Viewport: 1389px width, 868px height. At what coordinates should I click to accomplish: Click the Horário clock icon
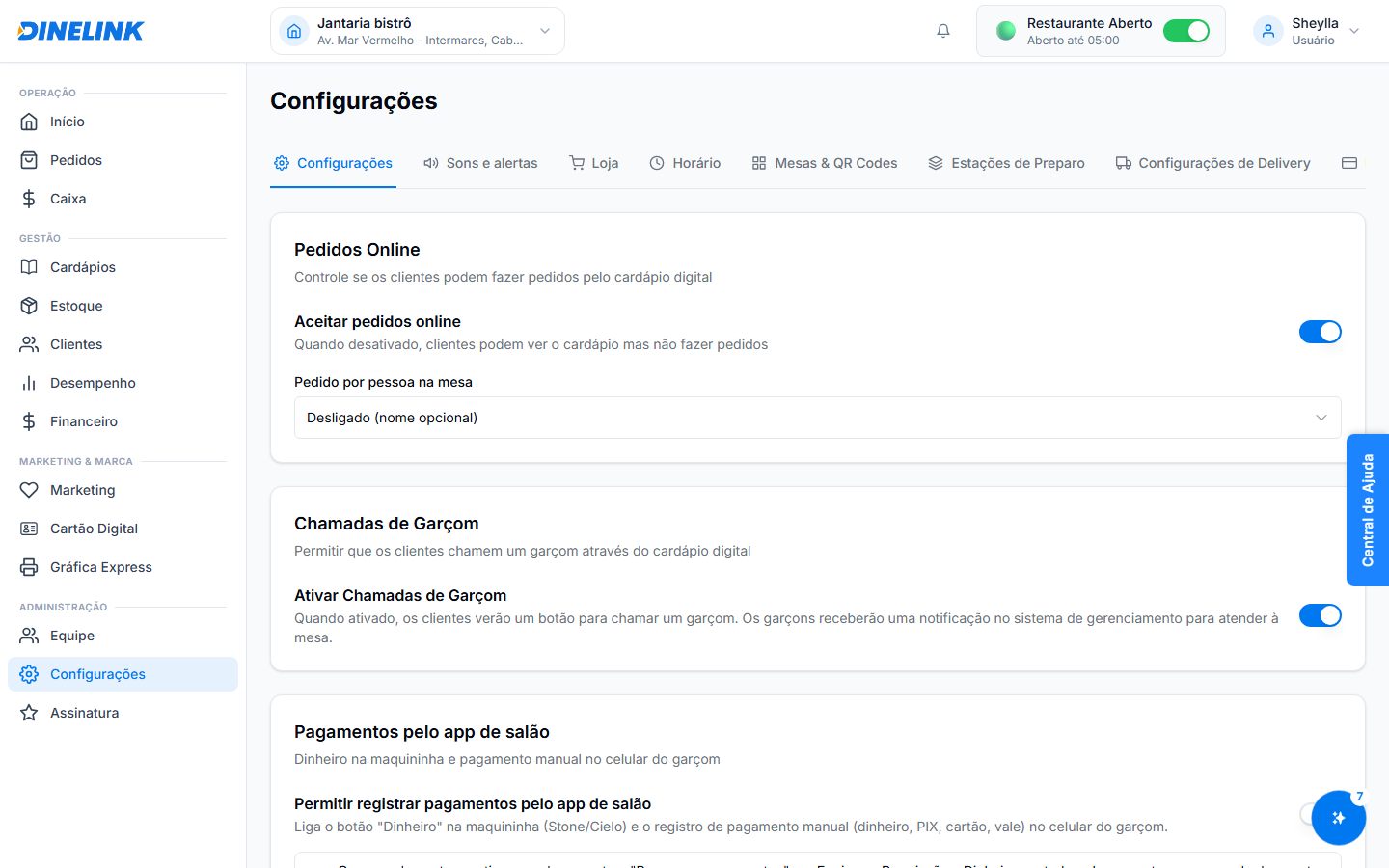coord(657,163)
